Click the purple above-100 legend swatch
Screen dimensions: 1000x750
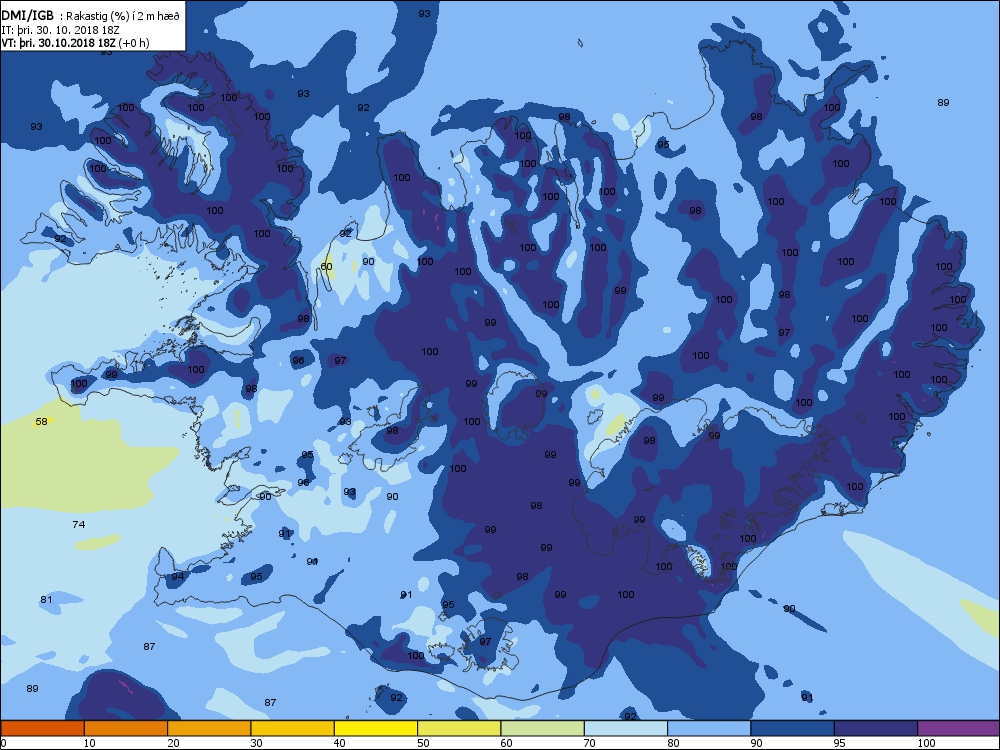pos(959,728)
